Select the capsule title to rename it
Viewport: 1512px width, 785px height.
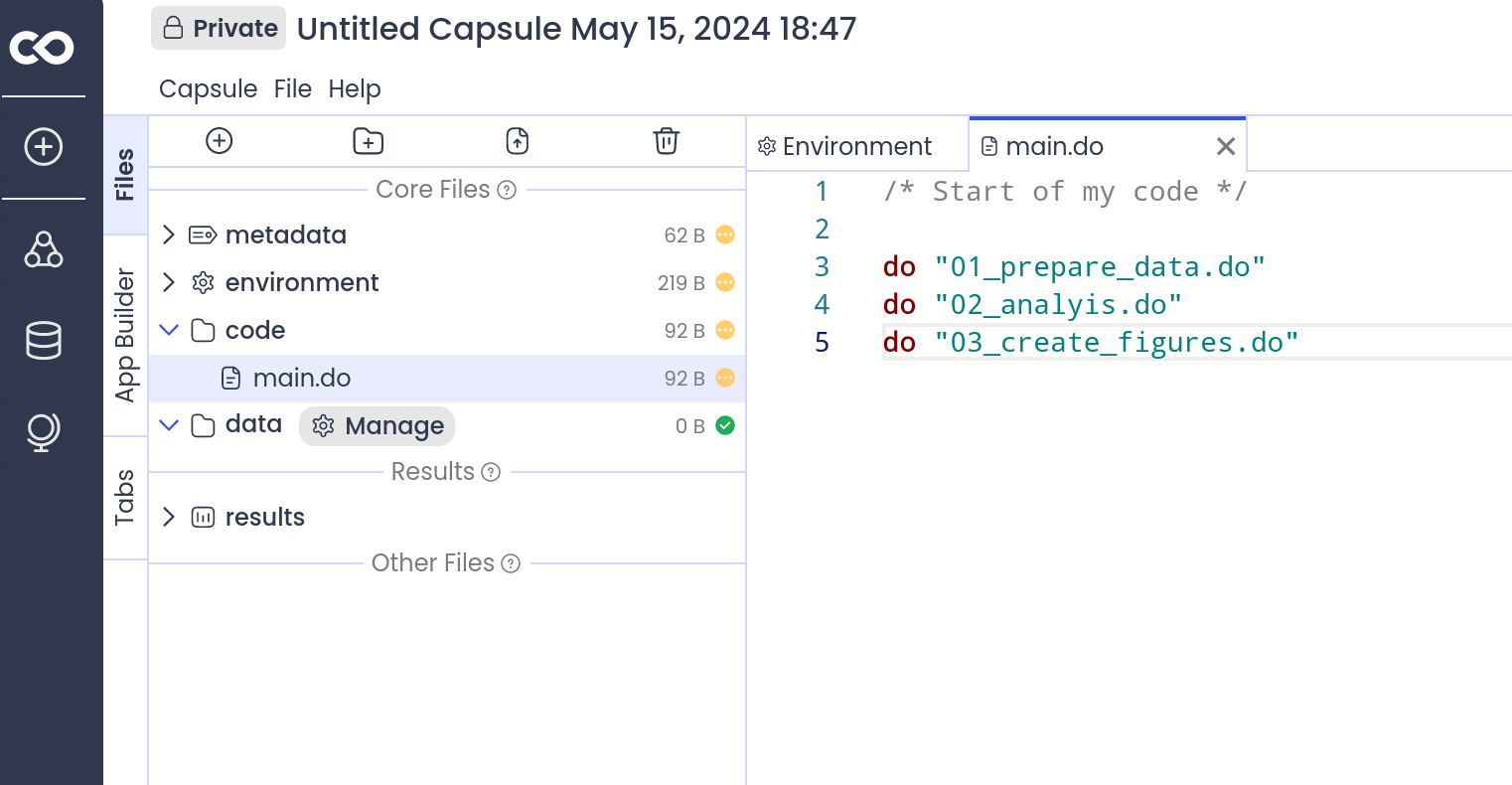[x=578, y=29]
